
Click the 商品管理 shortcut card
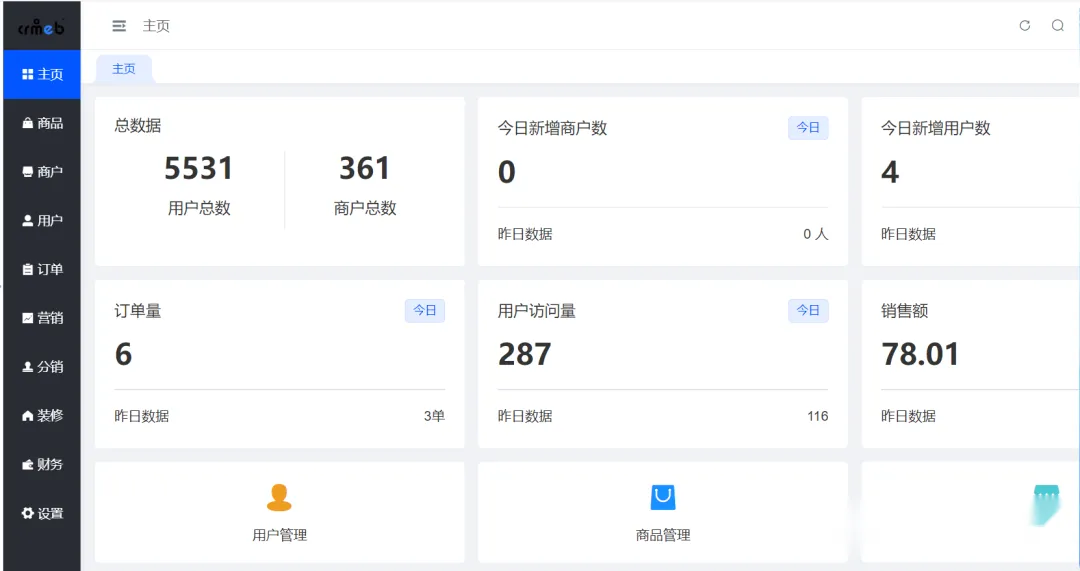click(663, 512)
